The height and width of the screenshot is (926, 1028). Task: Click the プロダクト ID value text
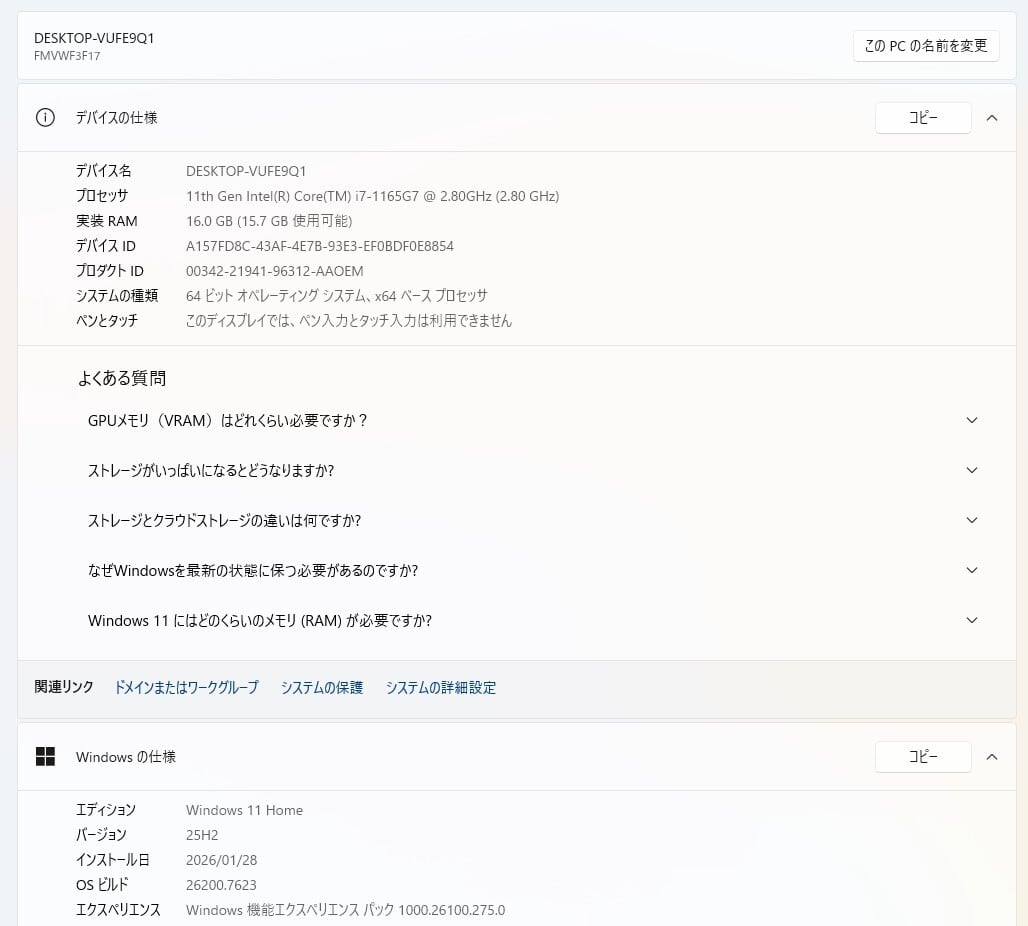(274, 271)
